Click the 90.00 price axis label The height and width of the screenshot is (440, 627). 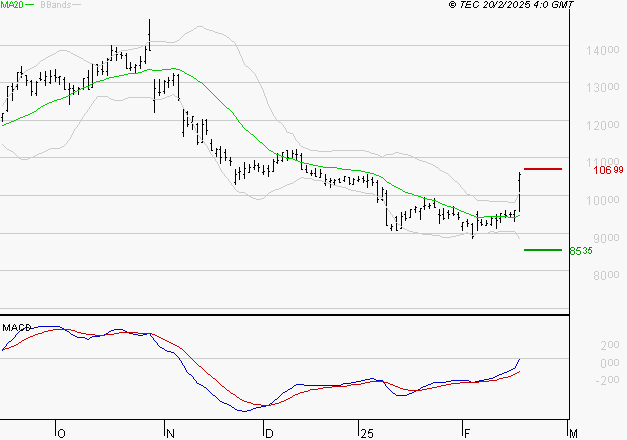[x=606, y=238]
